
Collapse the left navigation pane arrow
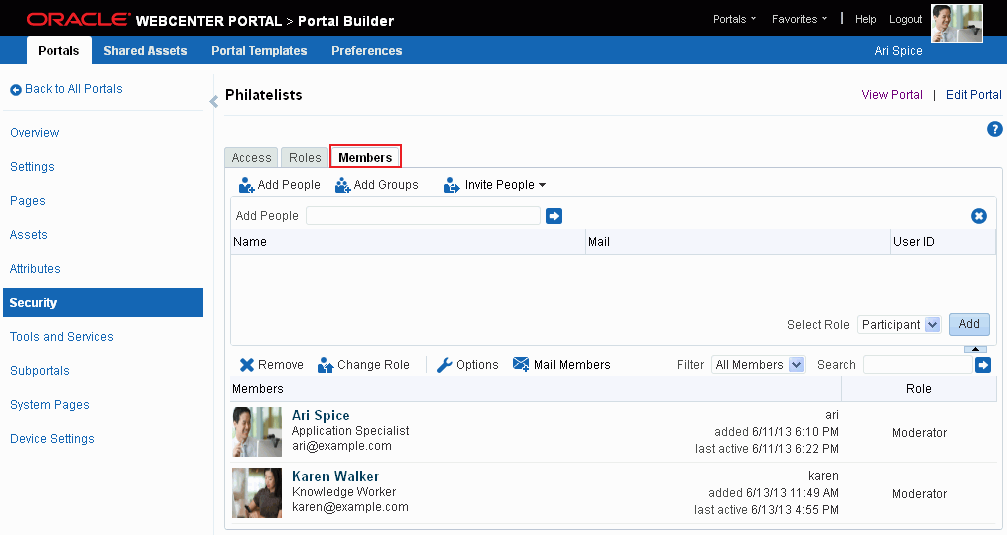(x=214, y=101)
